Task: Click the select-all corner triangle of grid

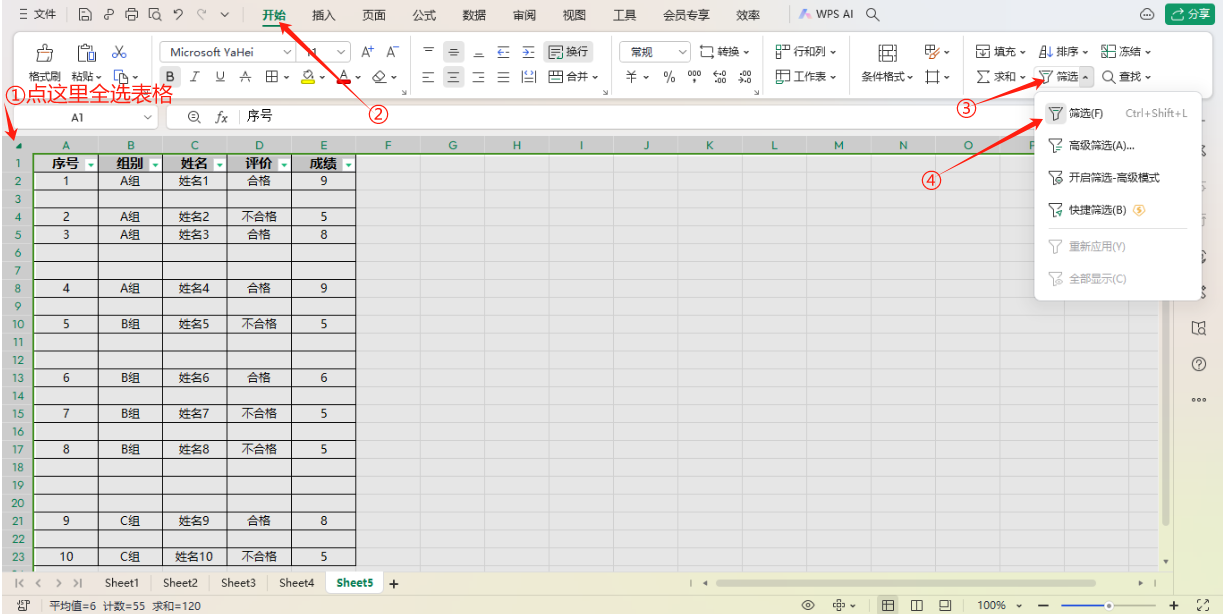Action: point(18,146)
